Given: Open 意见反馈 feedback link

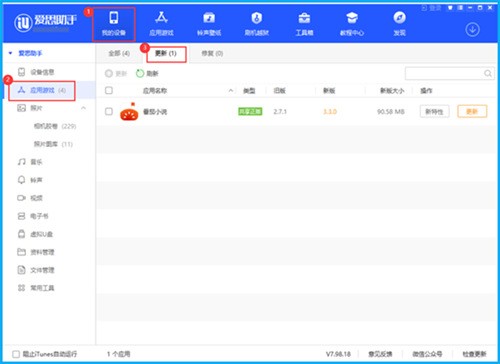Looking at the screenshot, I should (x=380, y=354).
